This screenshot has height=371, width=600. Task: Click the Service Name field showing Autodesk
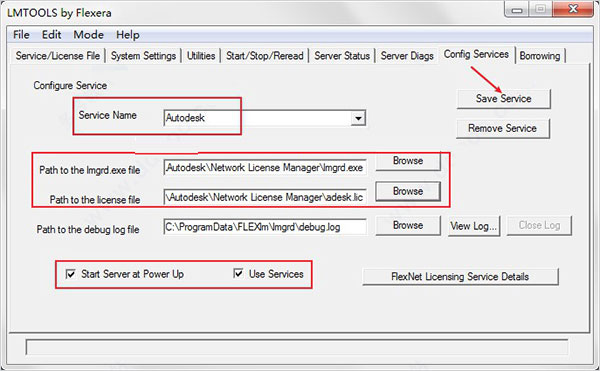[x=264, y=118]
